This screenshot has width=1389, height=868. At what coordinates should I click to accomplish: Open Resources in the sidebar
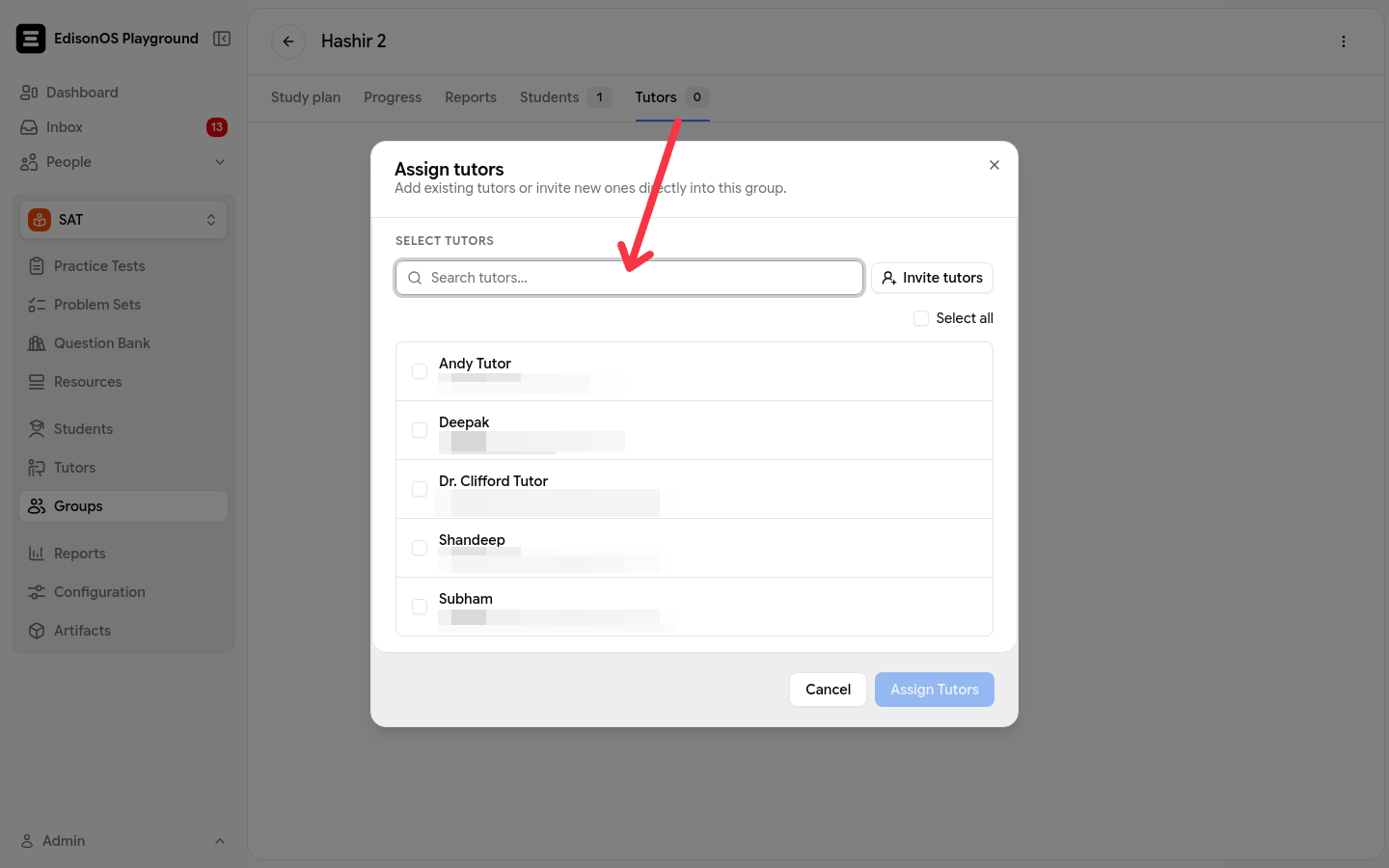(123, 382)
